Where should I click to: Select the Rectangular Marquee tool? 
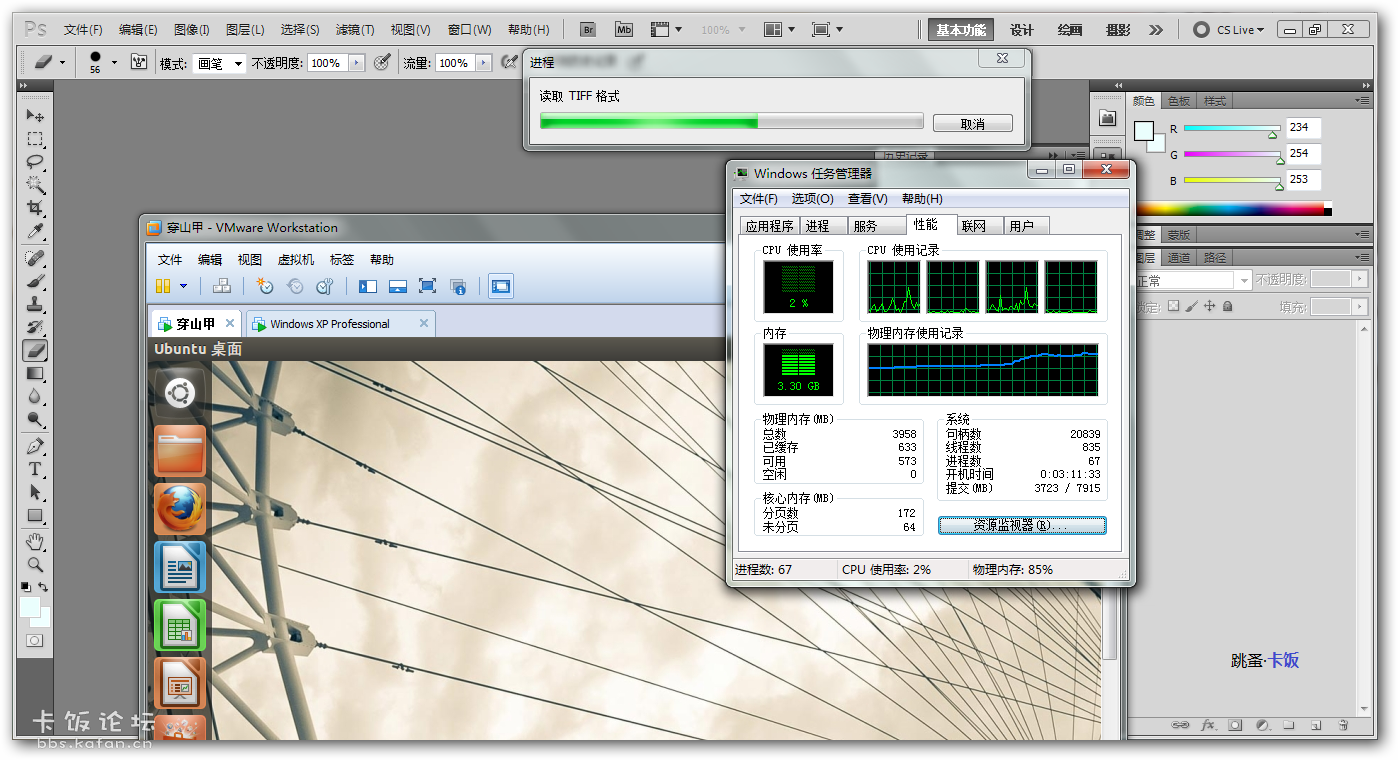(x=35, y=139)
